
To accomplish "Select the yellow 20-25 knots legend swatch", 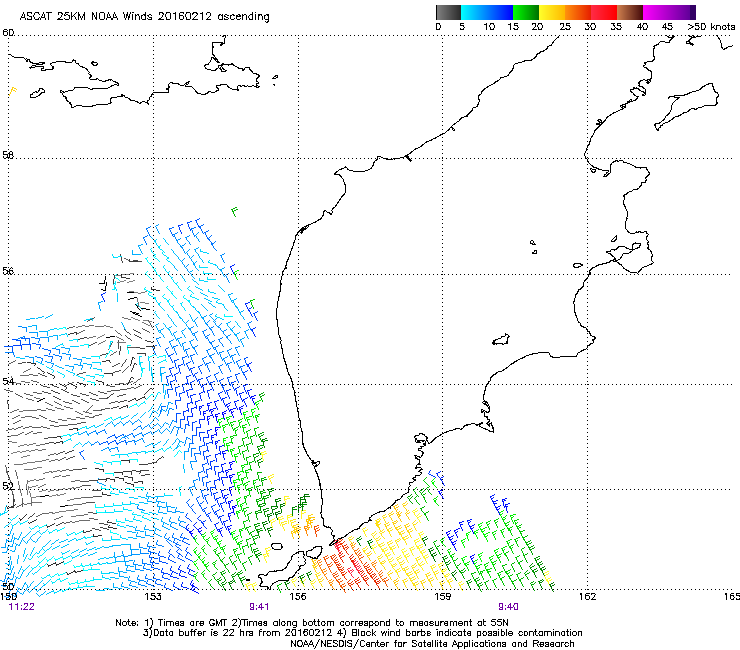I will pyautogui.click(x=552, y=12).
